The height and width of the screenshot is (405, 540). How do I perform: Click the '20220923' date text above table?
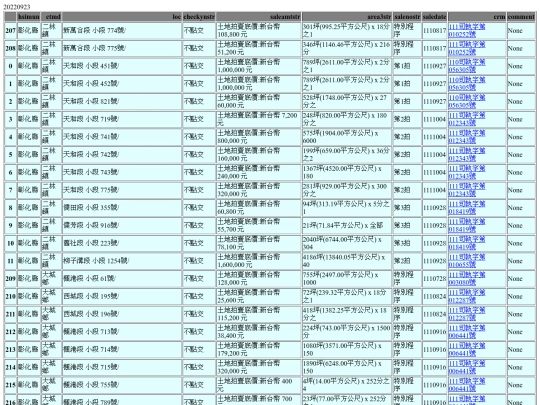click(17, 7)
